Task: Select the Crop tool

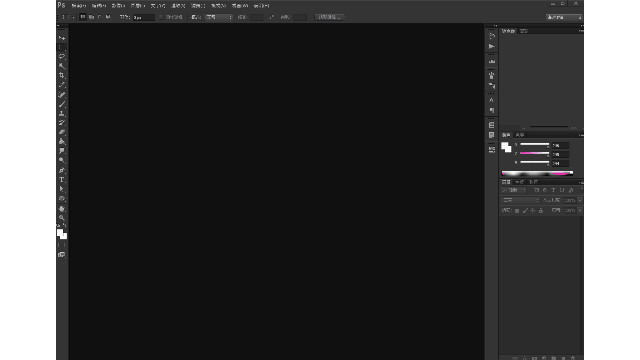Action: coord(62,75)
